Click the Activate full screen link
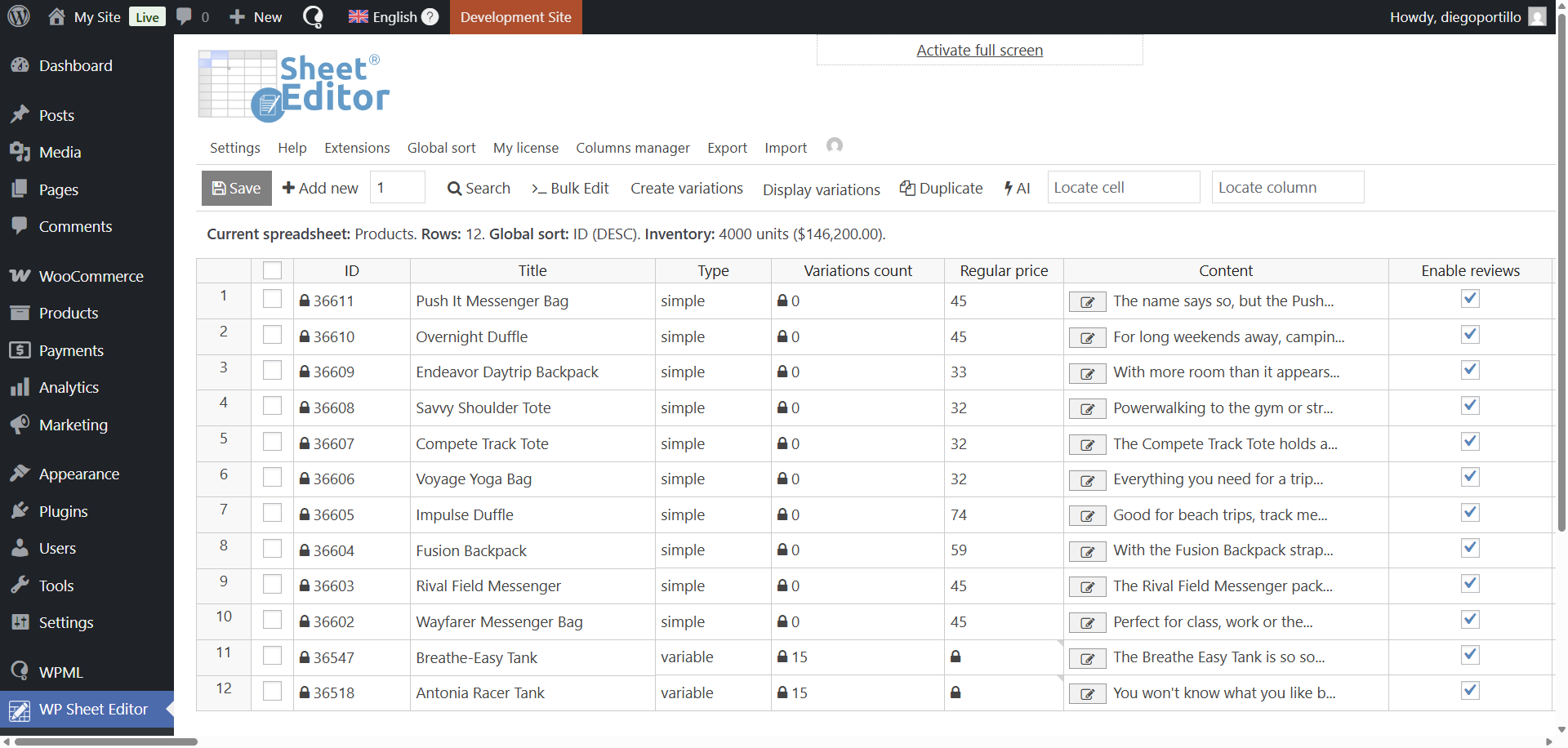Viewport: 1568px width, 748px height. click(x=979, y=51)
